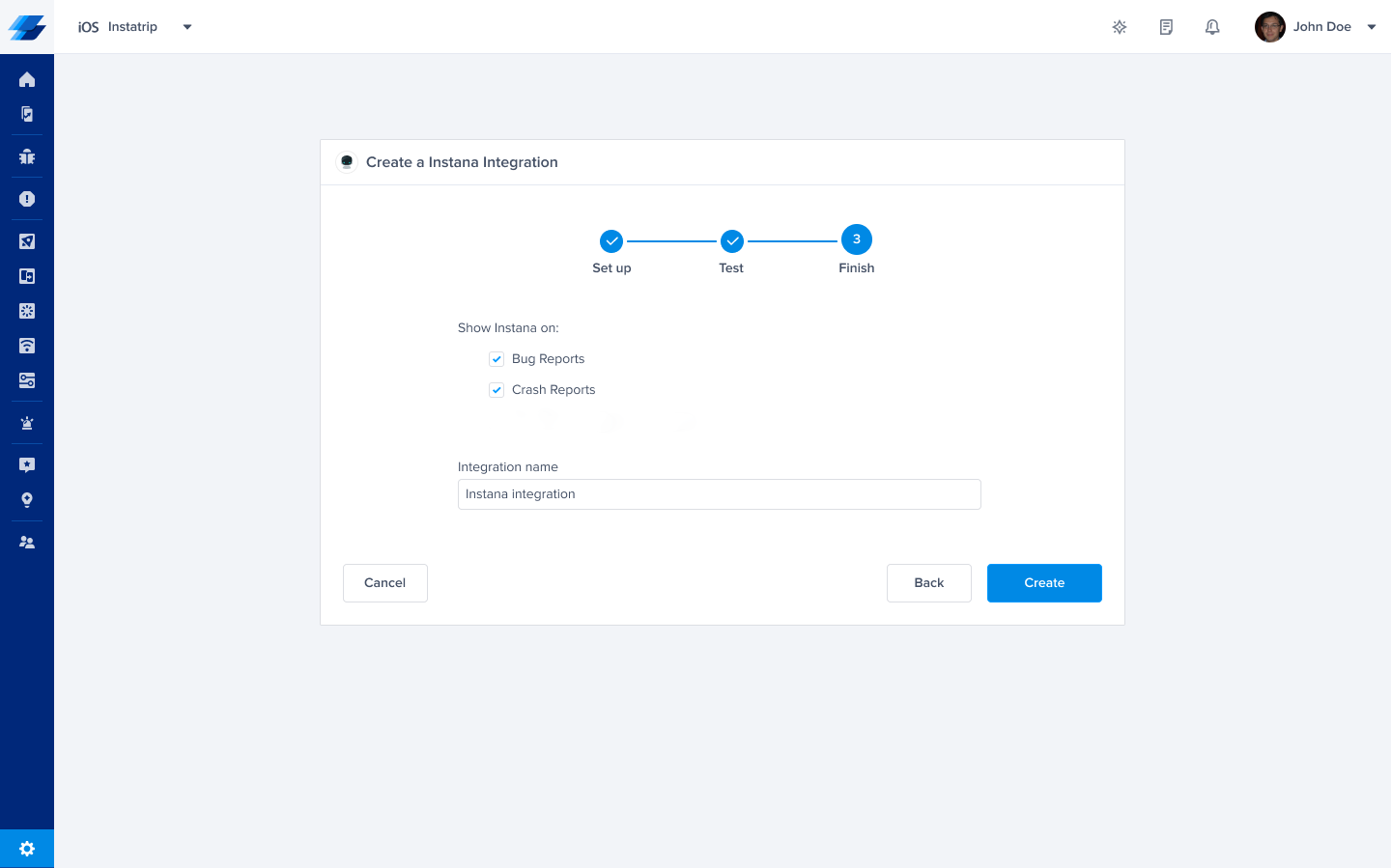Image resolution: width=1391 pixels, height=868 pixels.
Task: Focus the Integration name input field
Action: coord(720,494)
